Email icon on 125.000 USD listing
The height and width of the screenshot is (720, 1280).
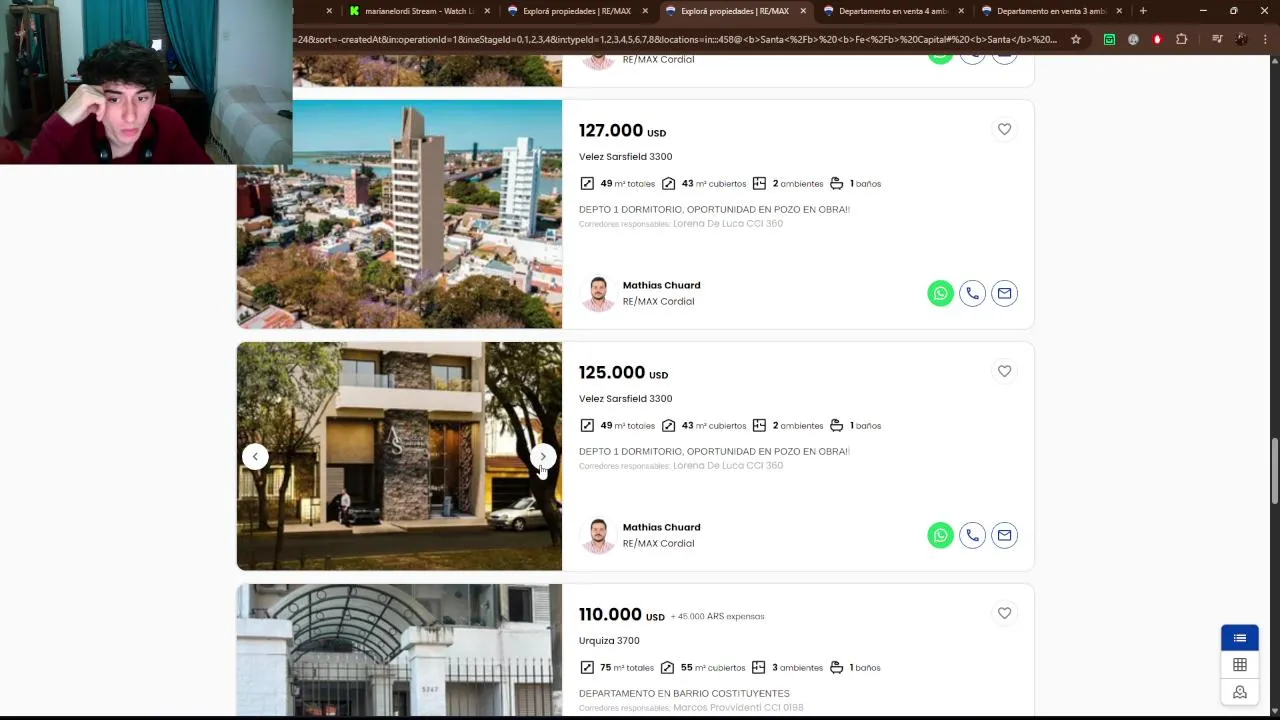tap(1004, 535)
